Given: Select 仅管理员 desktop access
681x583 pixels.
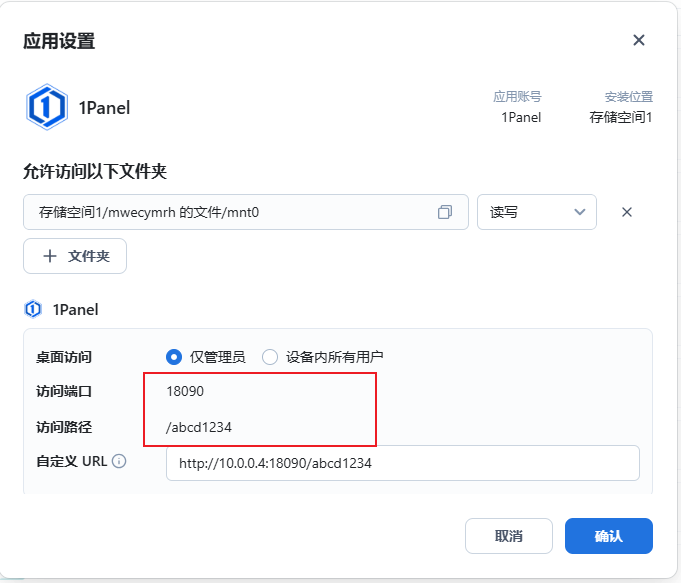Looking at the screenshot, I should pyautogui.click(x=174, y=357).
